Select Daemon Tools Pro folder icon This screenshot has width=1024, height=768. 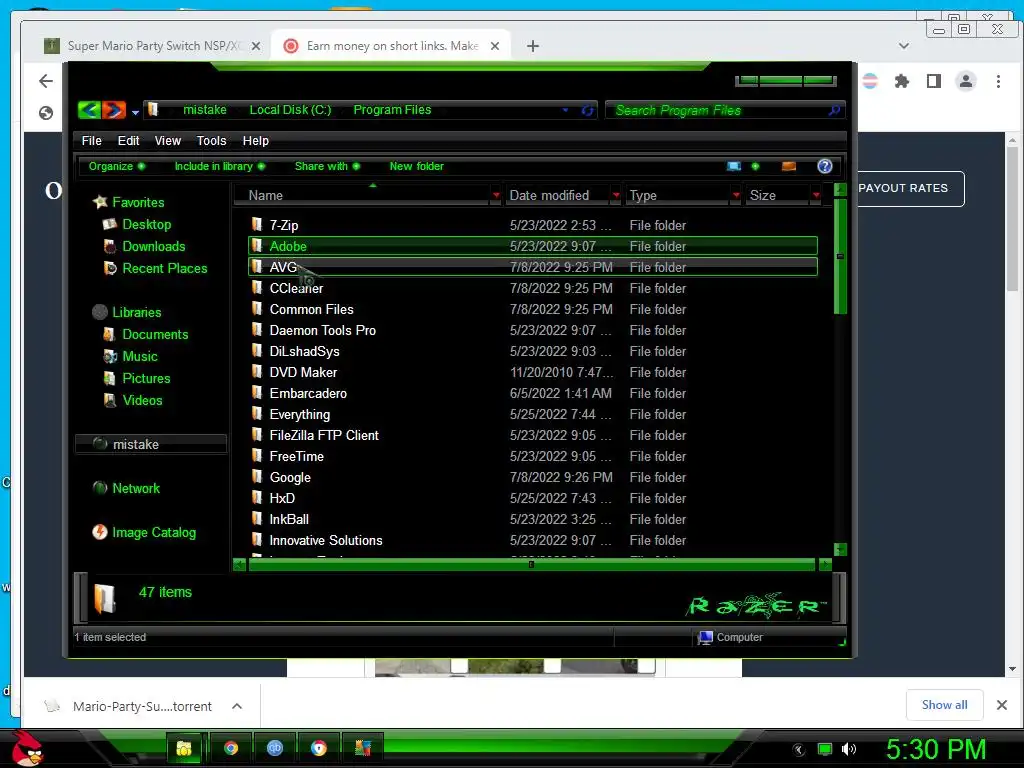(257, 330)
